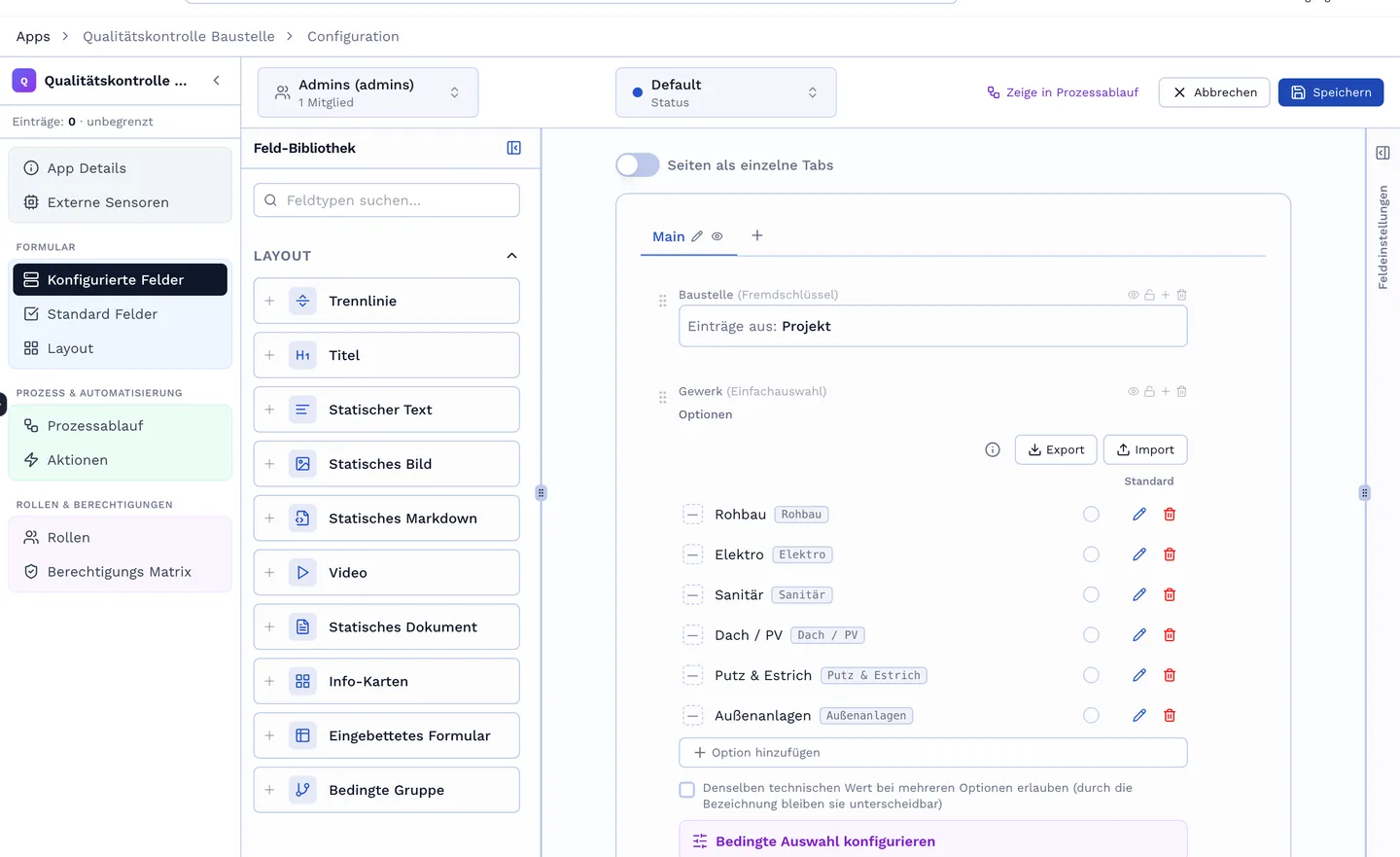Click lock icon of Gewerk field
This screenshot has width=1400, height=857.
point(1149,391)
